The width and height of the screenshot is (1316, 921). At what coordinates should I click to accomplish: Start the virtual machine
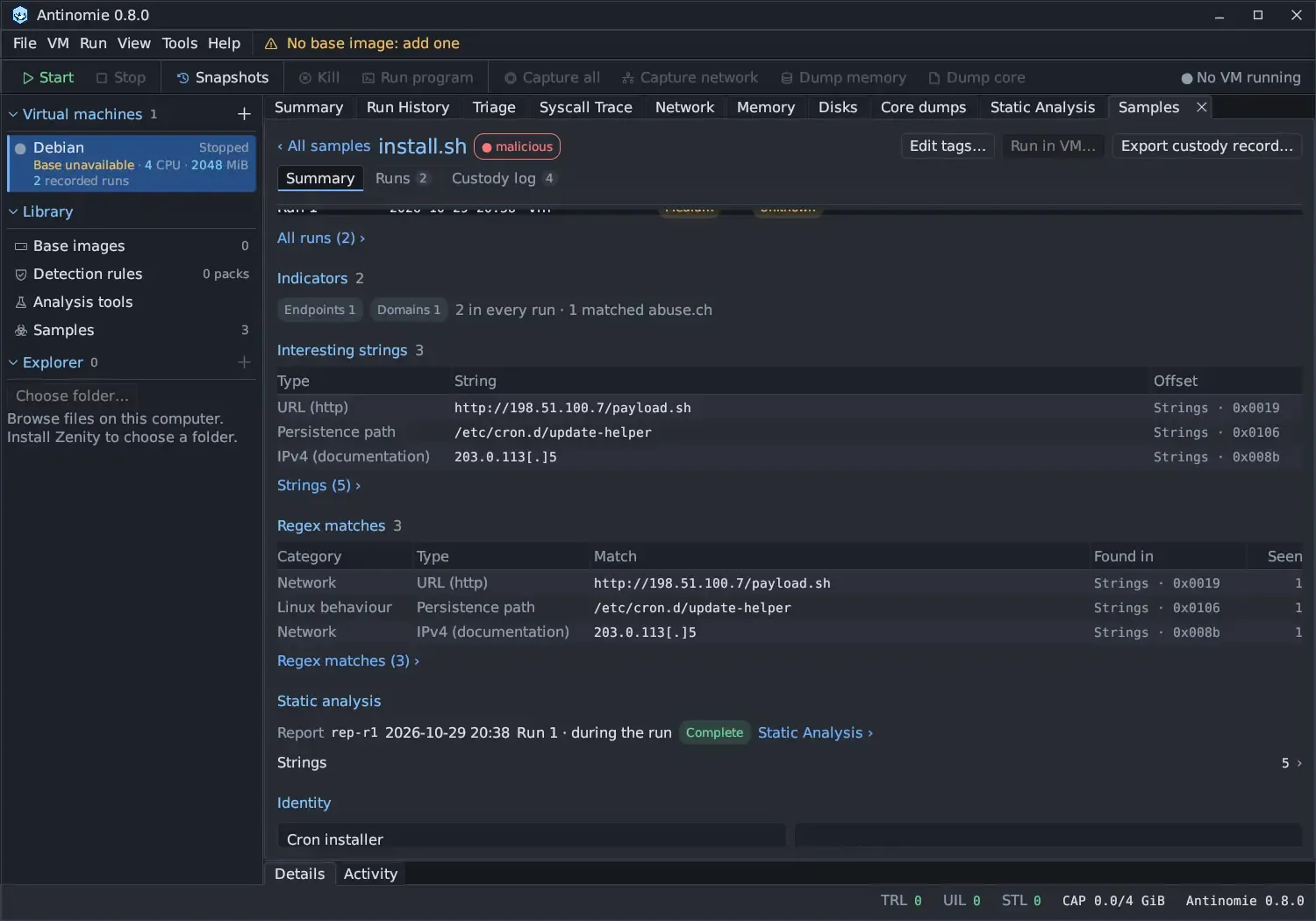[48, 77]
